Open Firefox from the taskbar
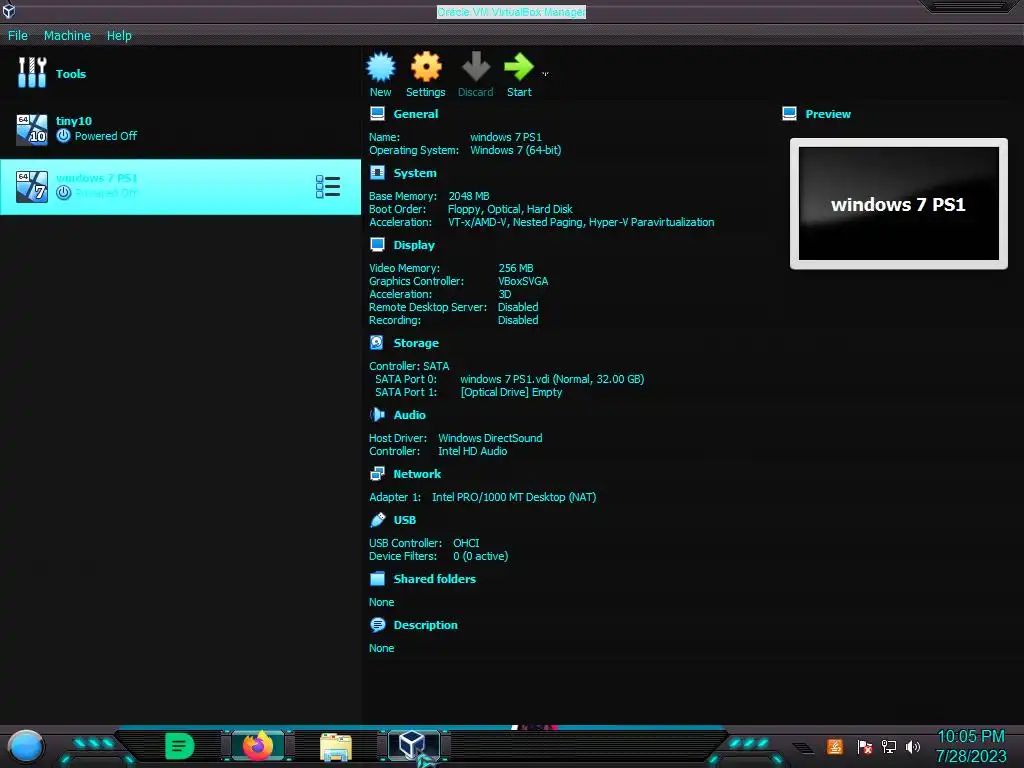Viewport: 1024px width, 768px height. (x=258, y=745)
